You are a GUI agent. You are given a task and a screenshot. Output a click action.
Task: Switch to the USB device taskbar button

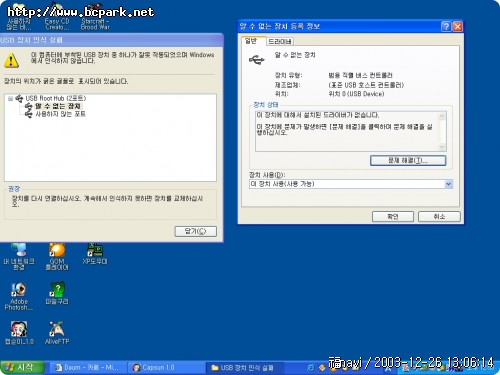point(245,368)
